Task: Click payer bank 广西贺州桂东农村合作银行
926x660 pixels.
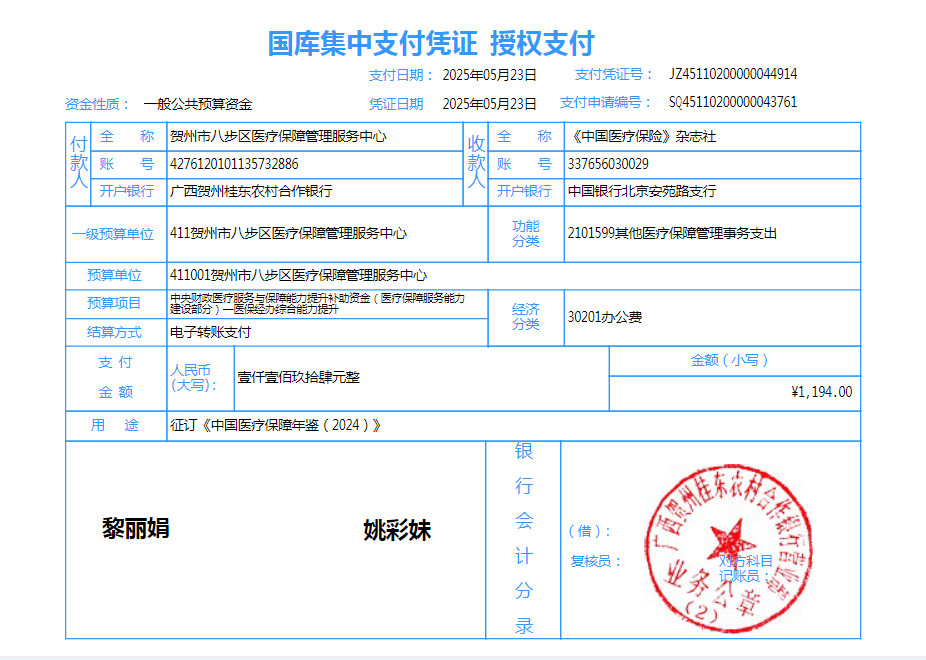Action: pyautogui.click(x=251, y=191)
